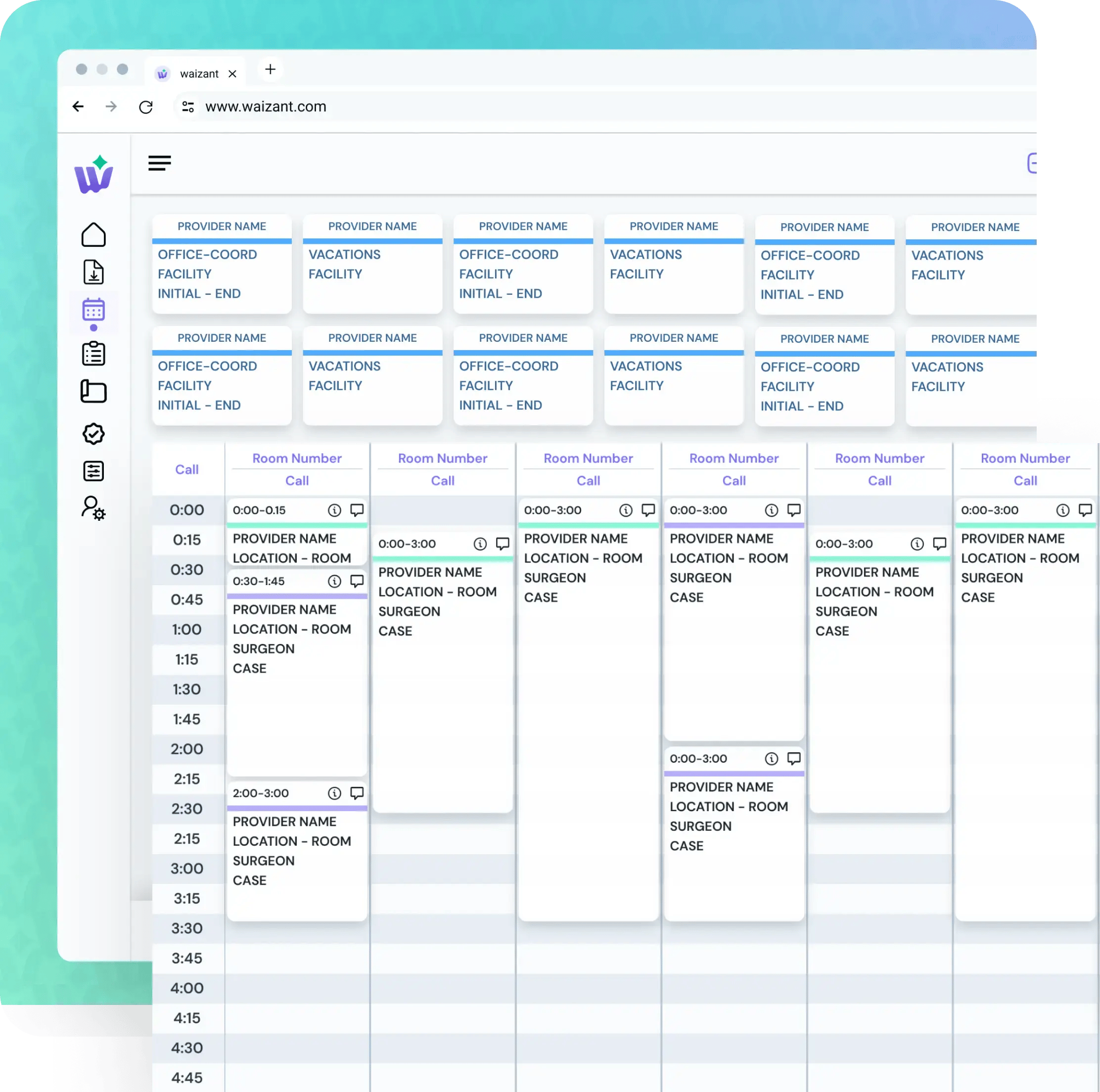Click the verified badge checkmark sidebar icon
Screen dimensions: 1100x1092
coord(93,434)
